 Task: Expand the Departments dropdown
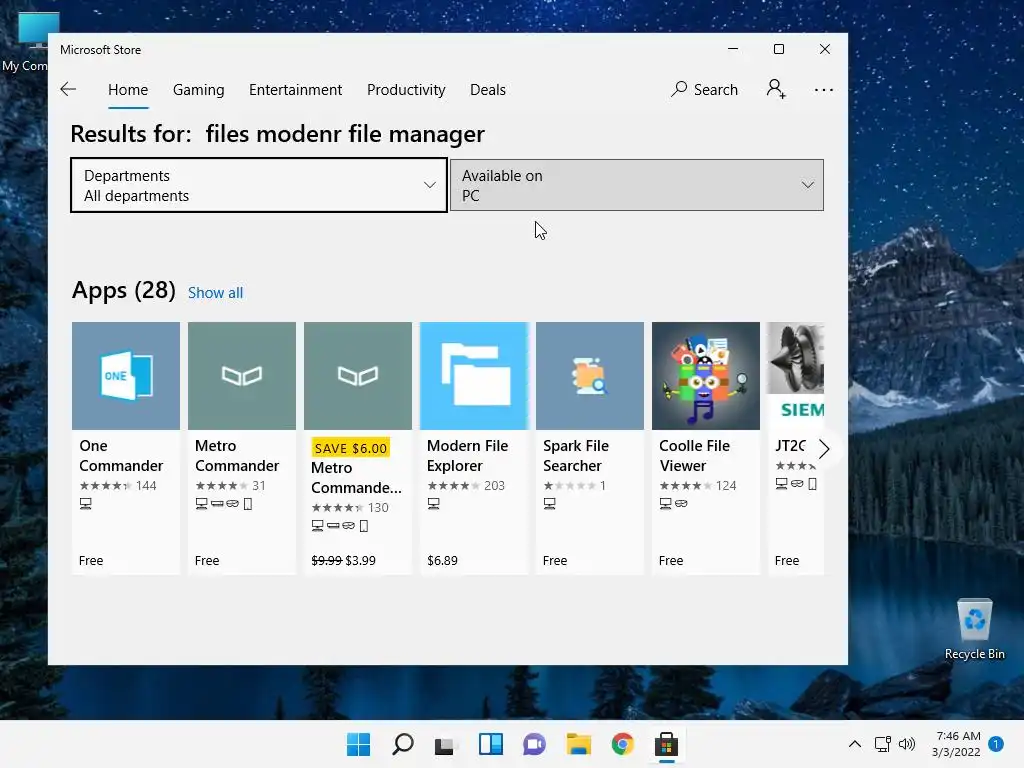(259, 185)
